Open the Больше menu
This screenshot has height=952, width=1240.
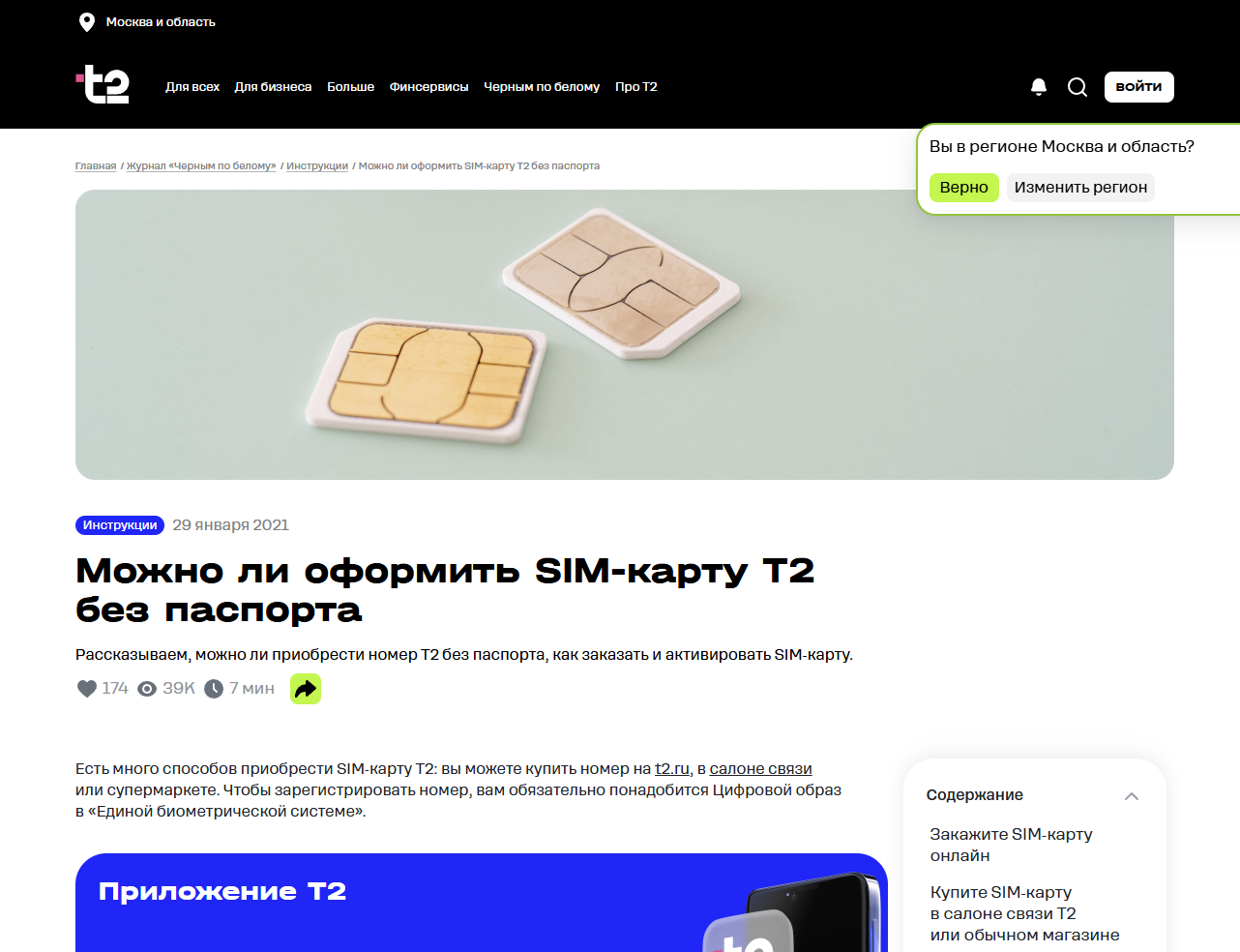[x=350, y=87]
